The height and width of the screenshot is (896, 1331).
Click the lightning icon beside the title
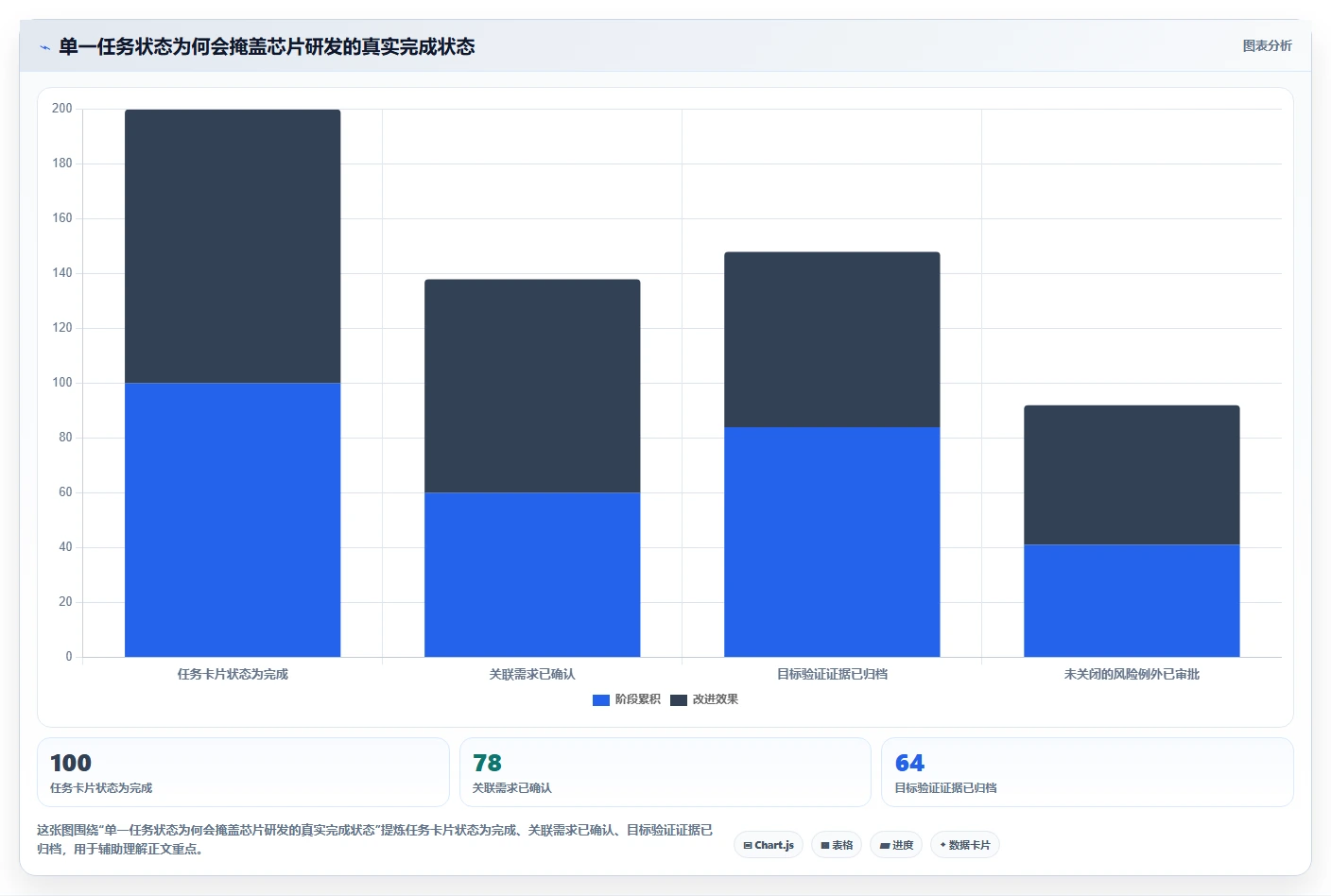[44, 47]
